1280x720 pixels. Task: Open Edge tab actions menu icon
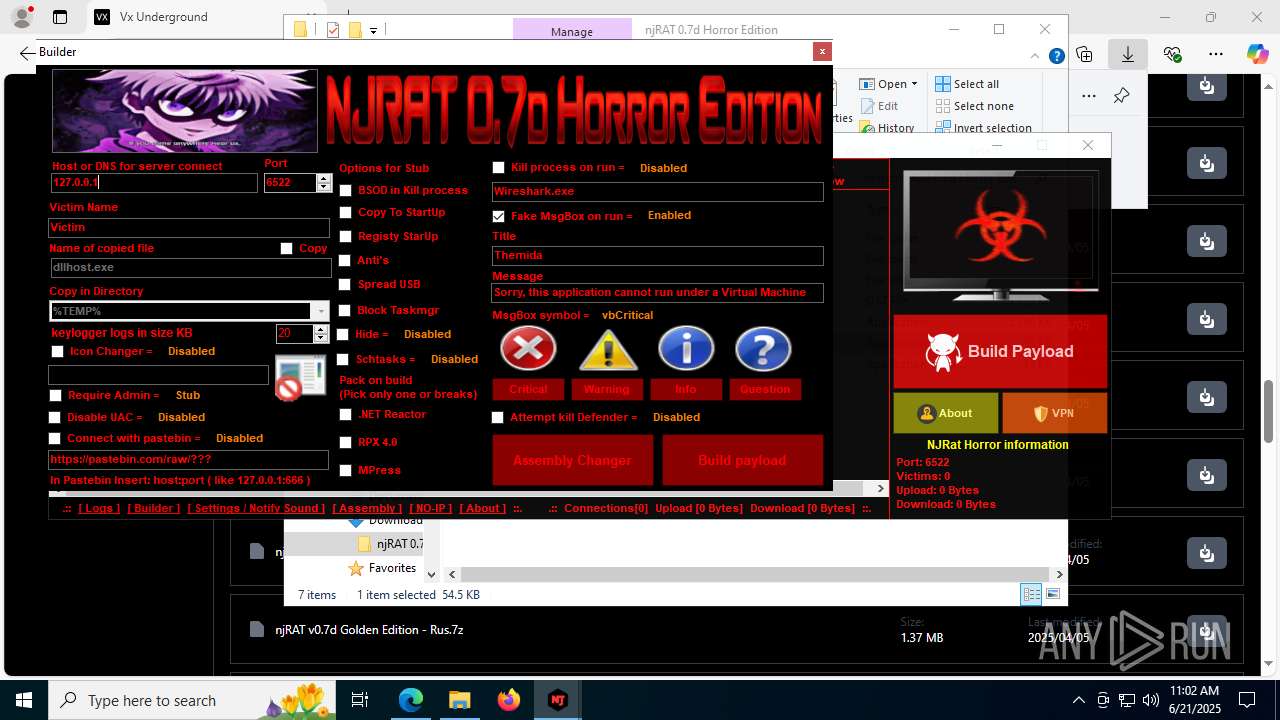60,17
